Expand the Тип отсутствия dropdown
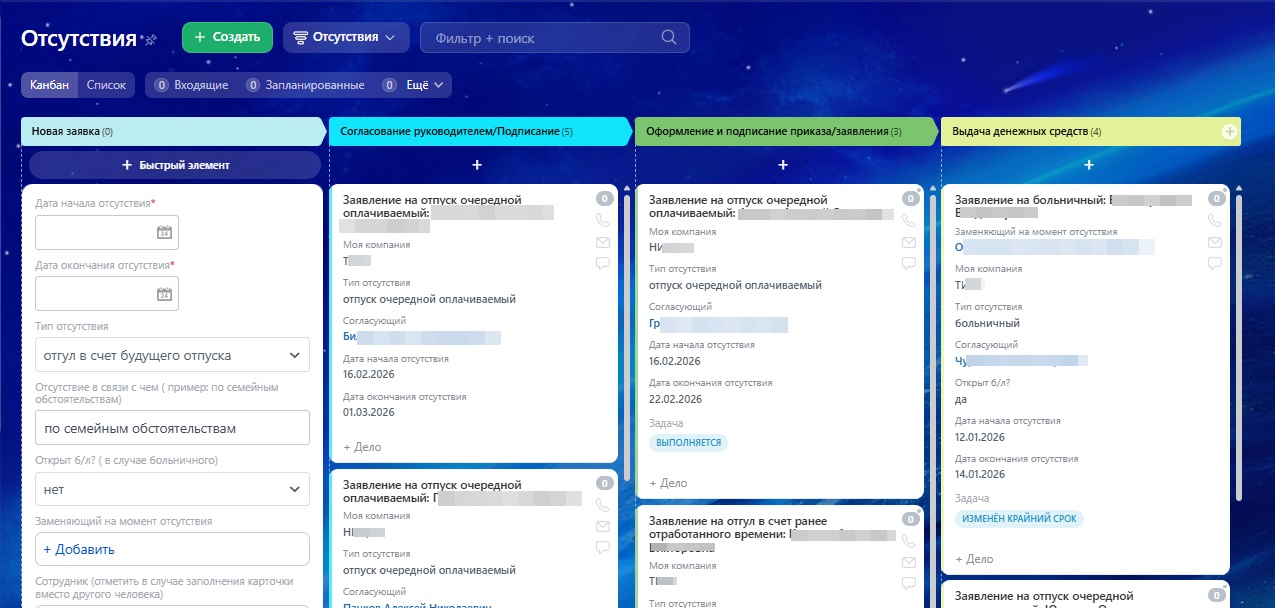The width and height of the screenshot is (1275, 608). coord(171,355)
